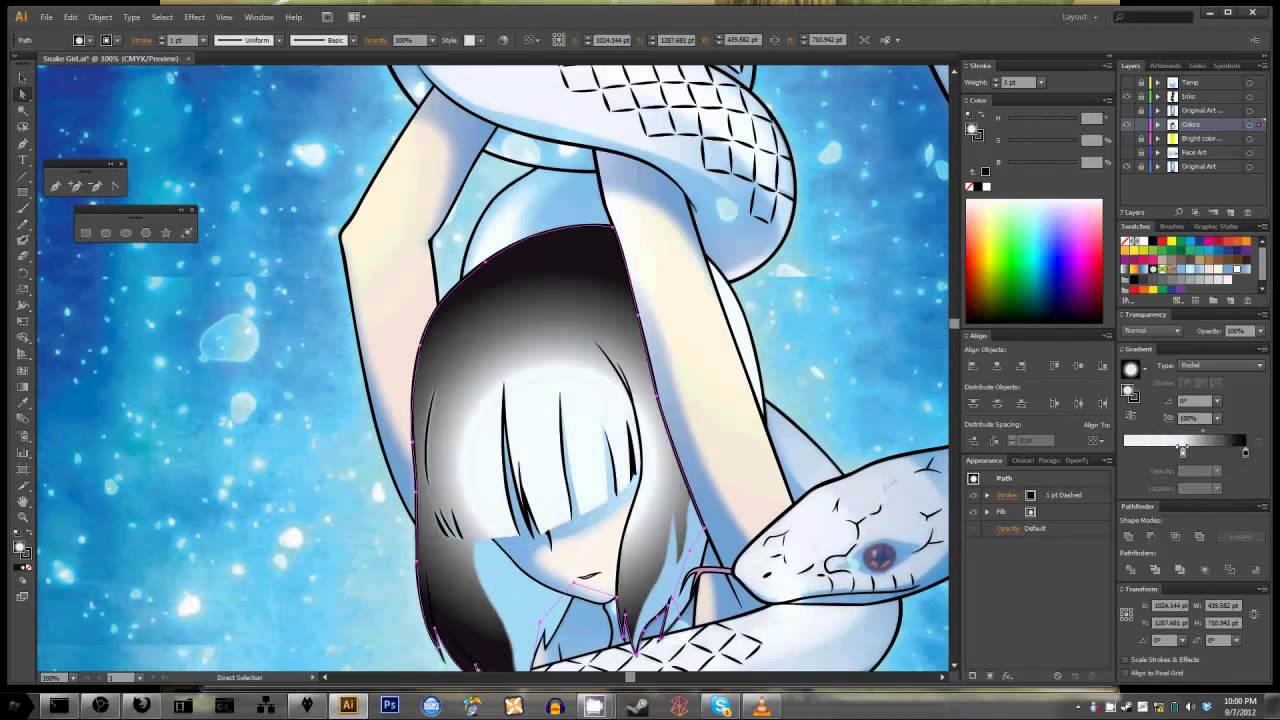Click the Stroke link in the control bar
Screen dimensions: 1280x720
click(x=142, y=40)
